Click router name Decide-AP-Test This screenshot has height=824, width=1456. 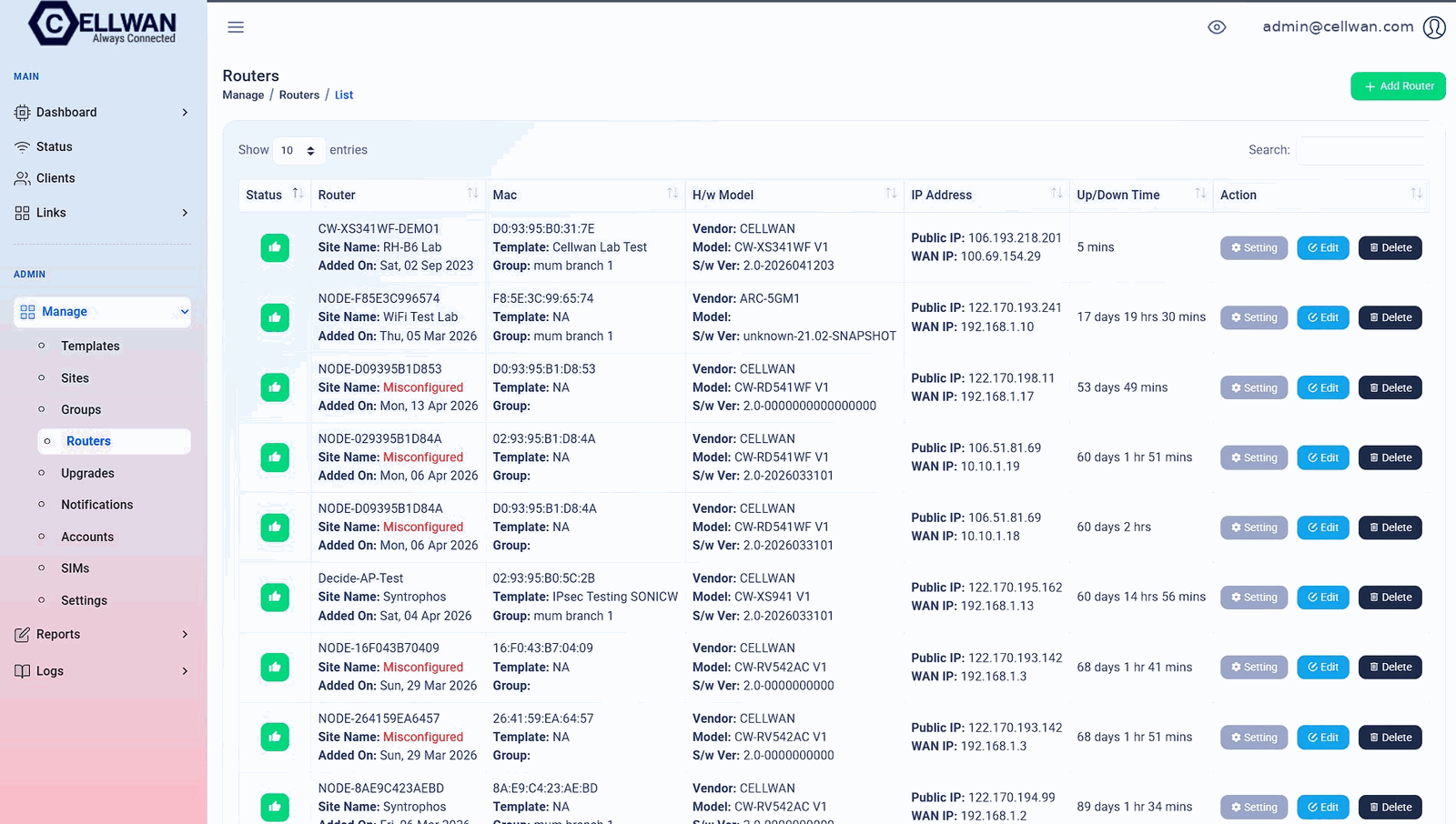tap(360, 578)
